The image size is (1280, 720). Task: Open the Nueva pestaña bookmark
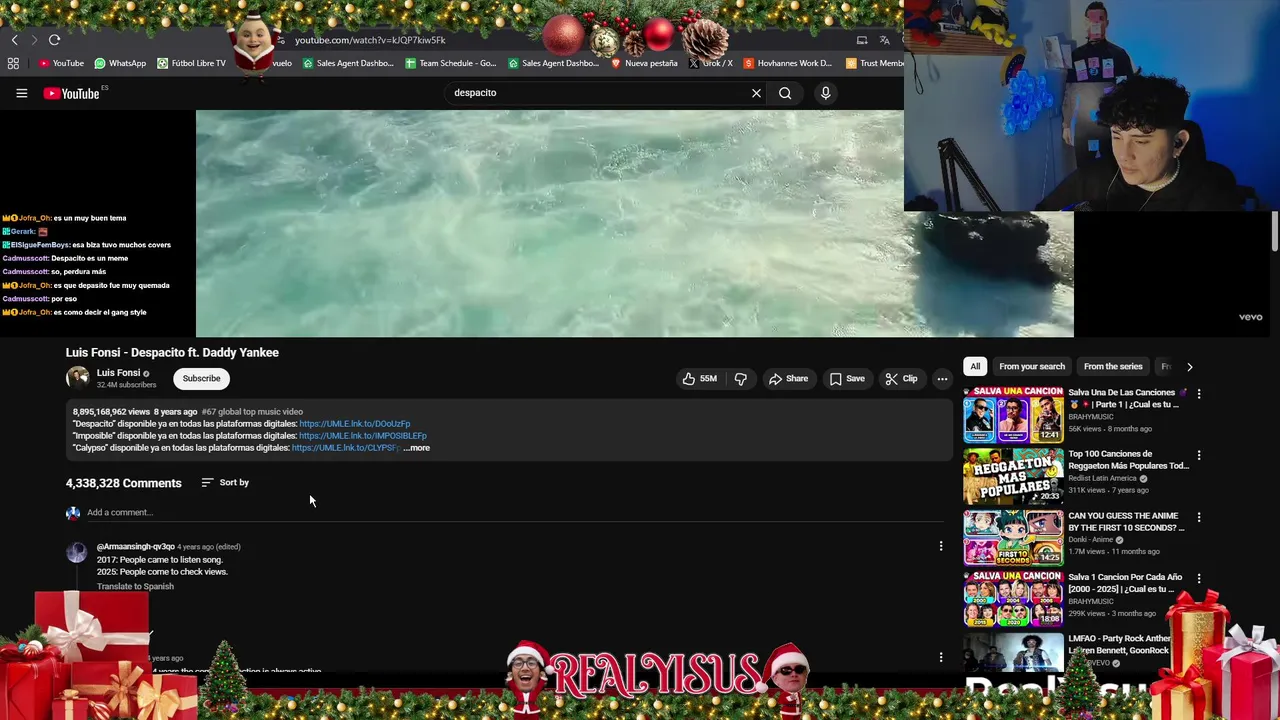click(x=644, y=63)
